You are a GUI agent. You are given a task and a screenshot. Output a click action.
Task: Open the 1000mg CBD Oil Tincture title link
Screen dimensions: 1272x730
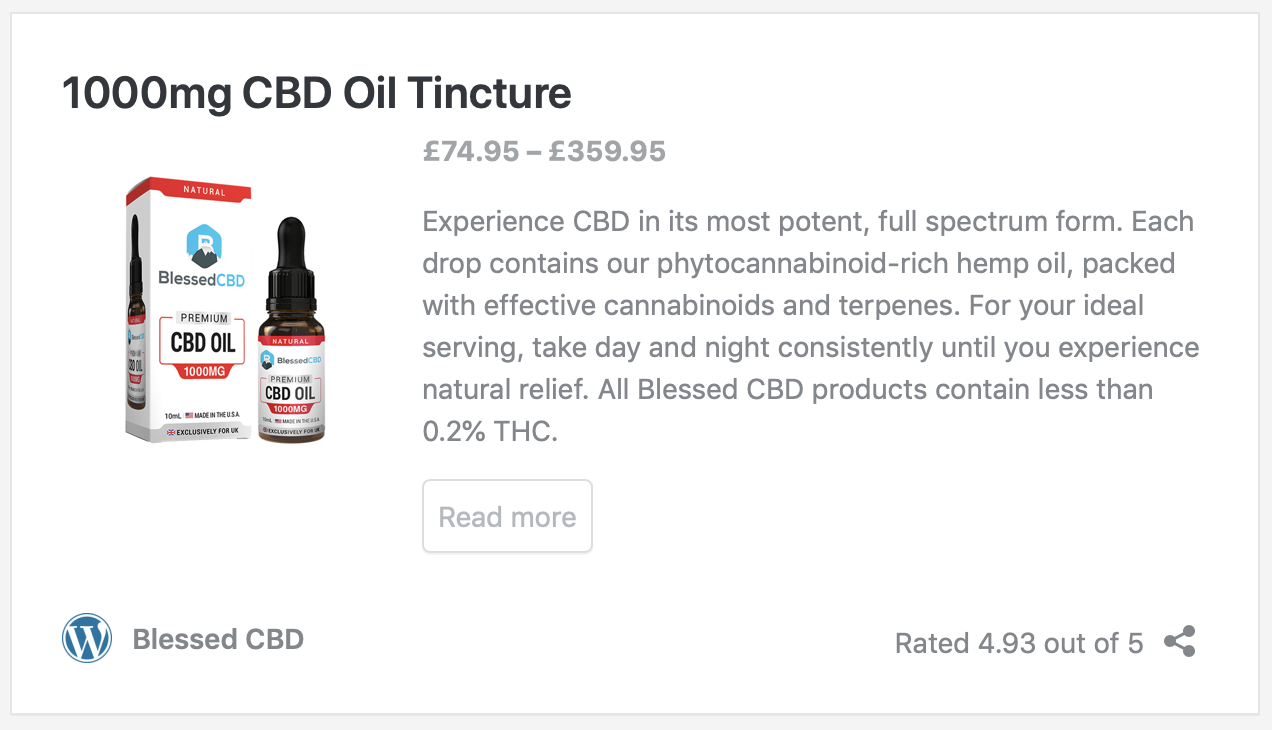pos(317,93)
